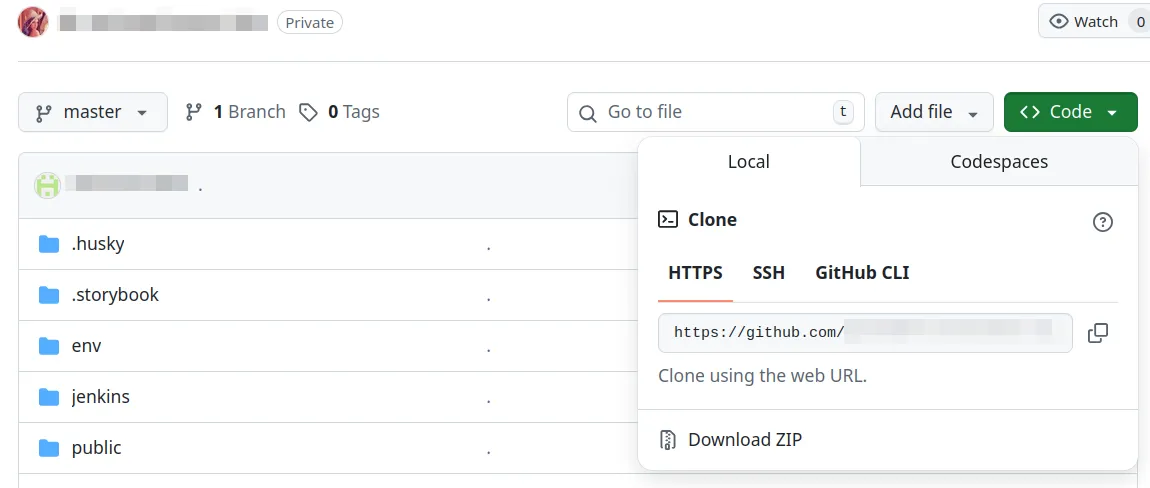Copy the HTTPS clone URL to clipboard
Image resolution: width=1150 pixels, height=488 pixels.
click(1097, 333)
